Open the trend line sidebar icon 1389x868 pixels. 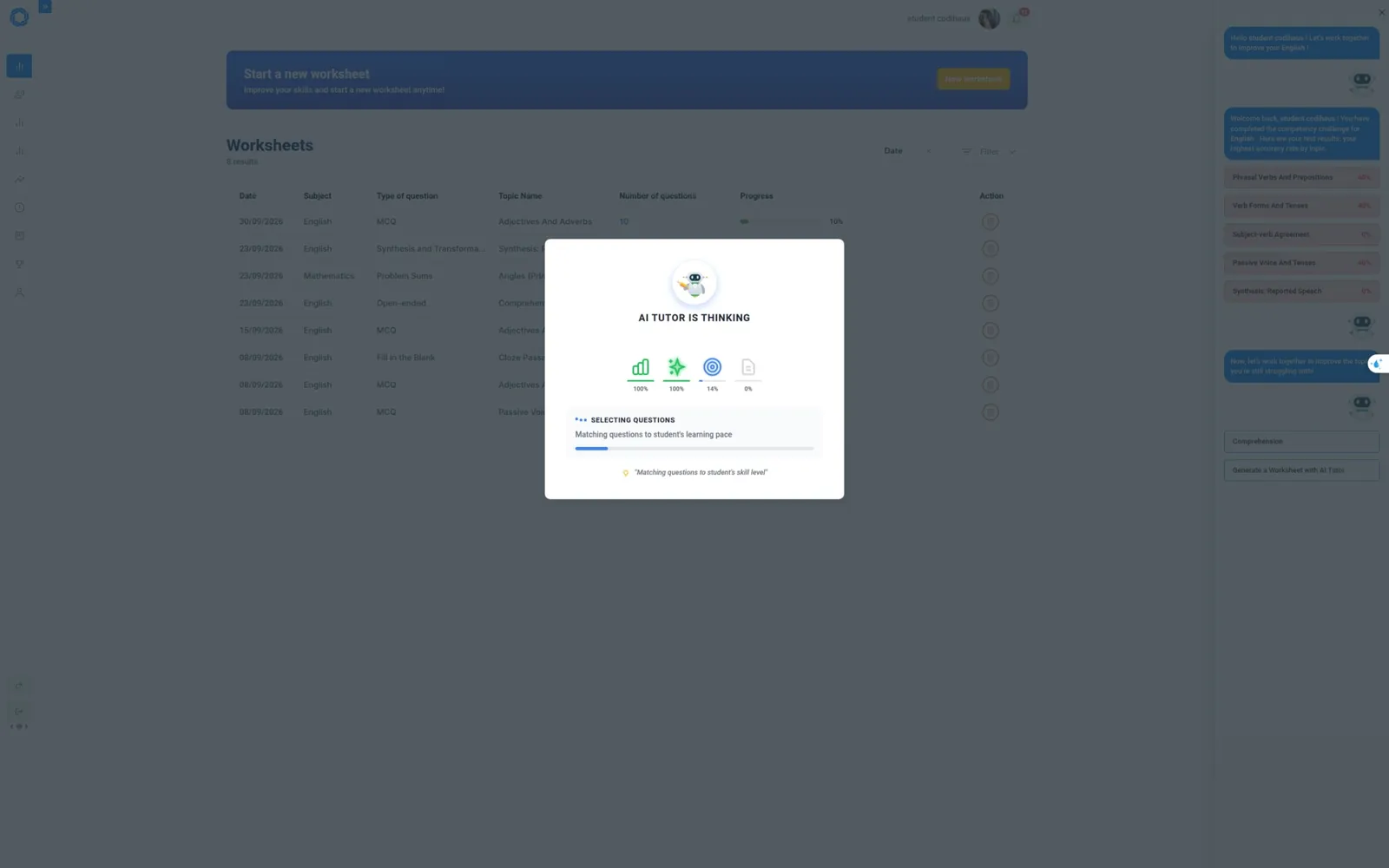click(x=19, y=180)
